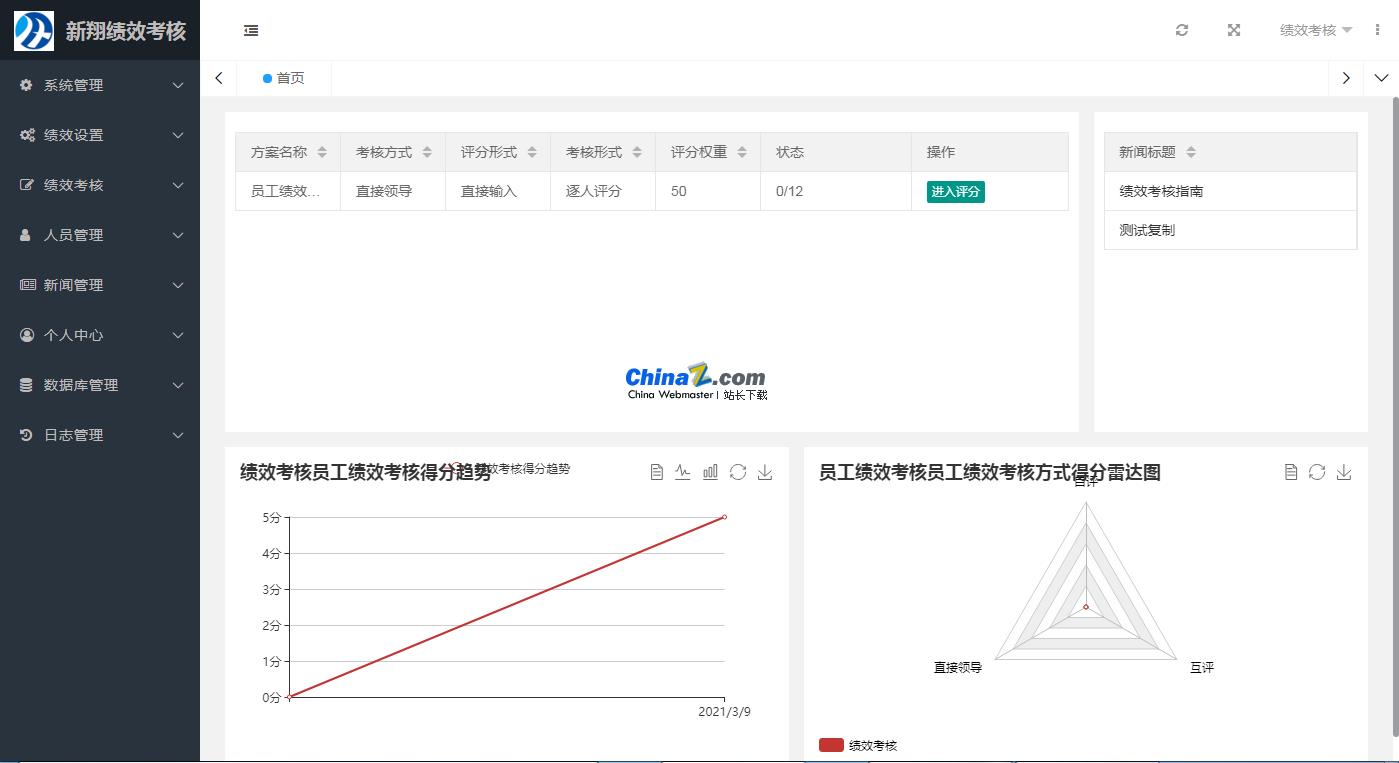The image size is (1399, 763).
Task: Expand the 绩效考核 sidebar menu
Action: [x=100, y=185]
